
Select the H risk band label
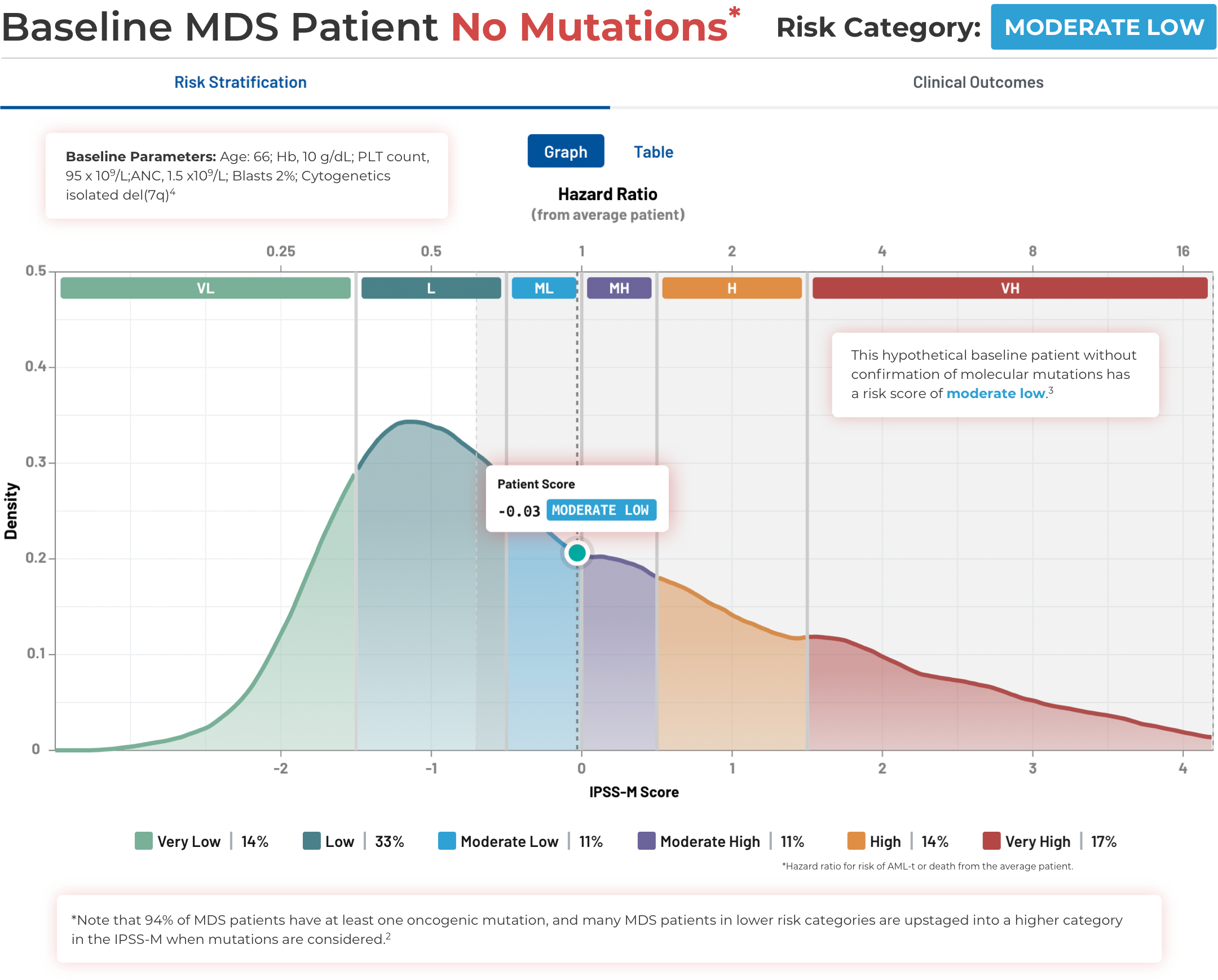click(x=731, y=288)
